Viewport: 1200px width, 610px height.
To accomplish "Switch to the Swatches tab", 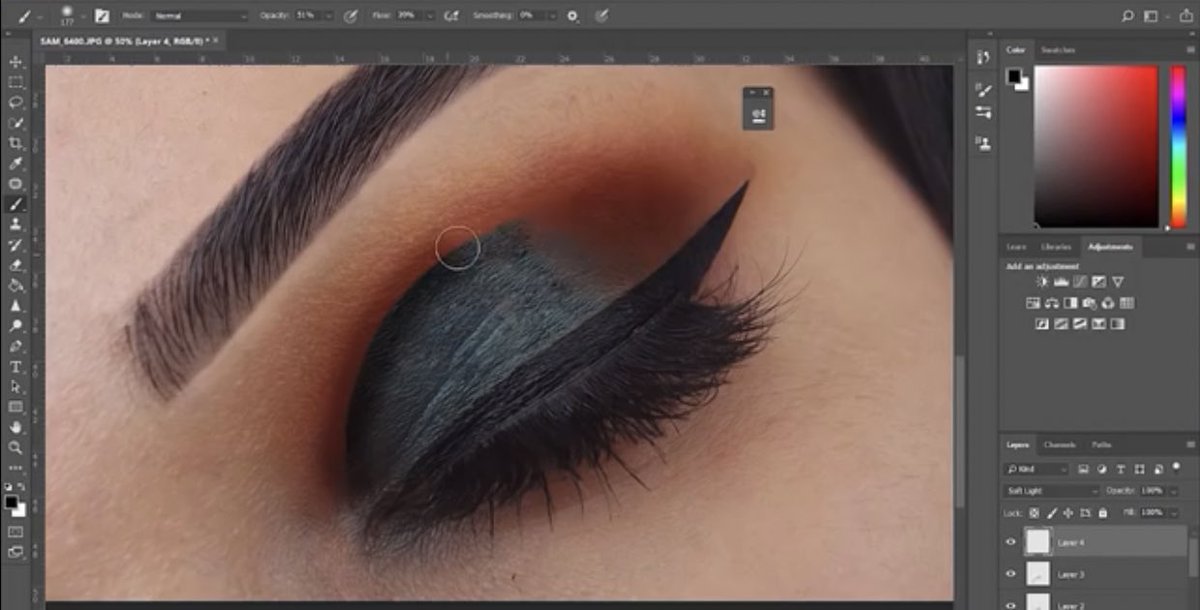I will [x=1056, y=50].
